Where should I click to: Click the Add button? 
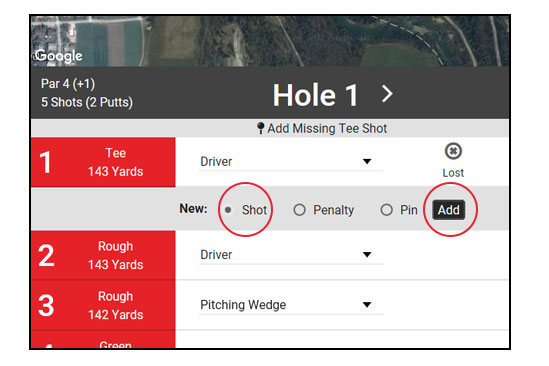click(x=449, y=210)
